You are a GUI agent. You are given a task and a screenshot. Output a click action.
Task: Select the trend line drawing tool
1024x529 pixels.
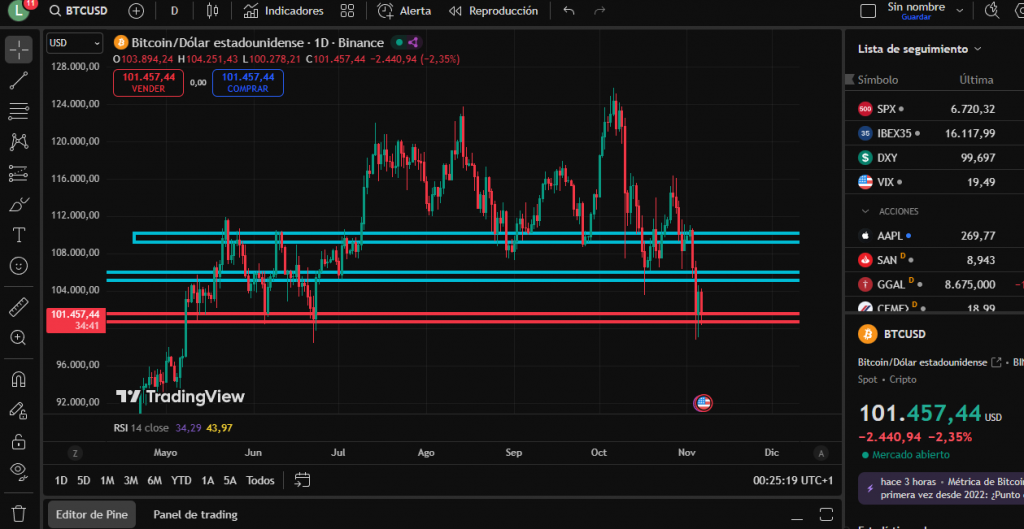[x=18, y=80]
